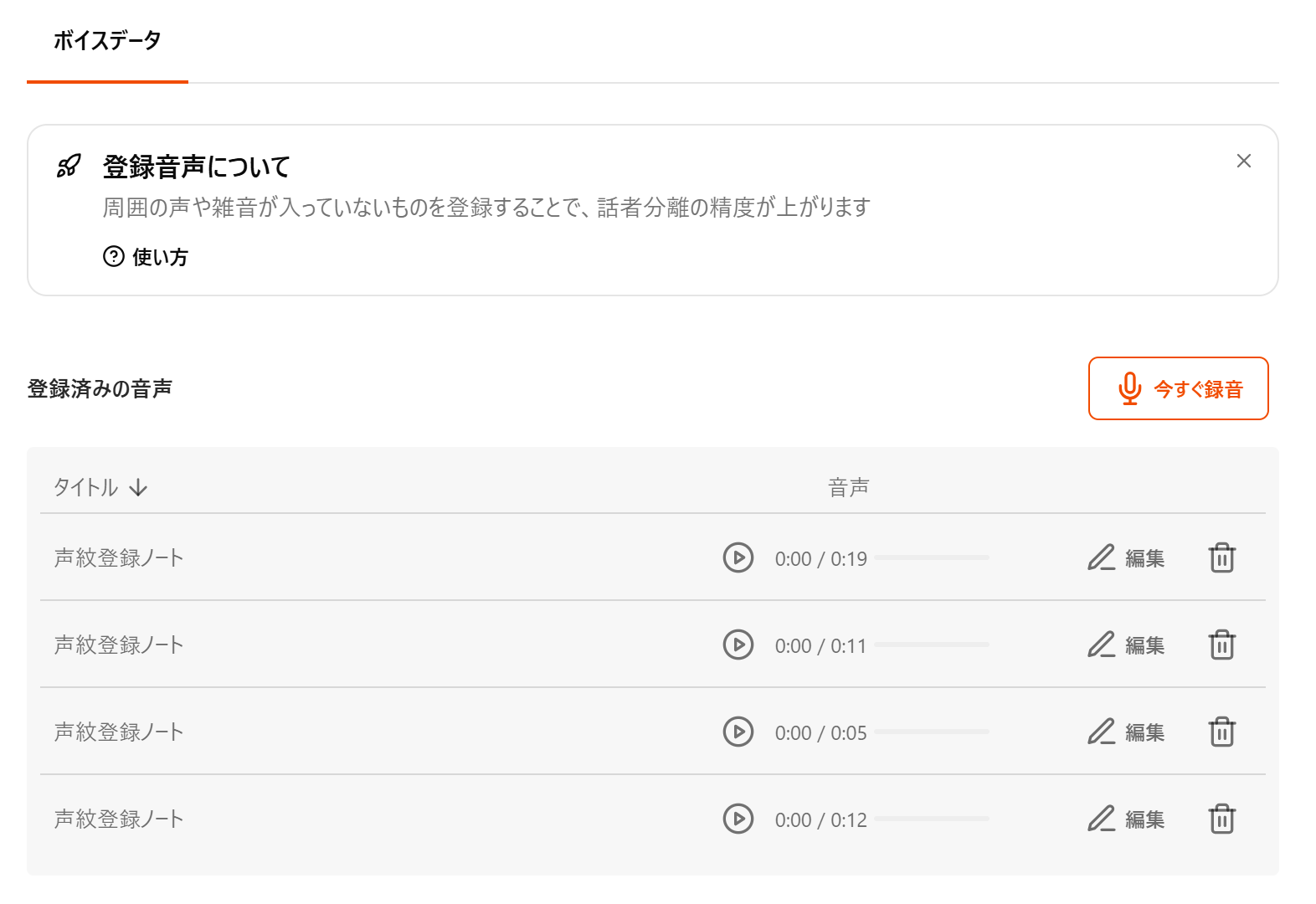Seek within the 0:19 recording progress bar
The width and height of the screenshot is (1316, 904).
(x=931, y=557)
